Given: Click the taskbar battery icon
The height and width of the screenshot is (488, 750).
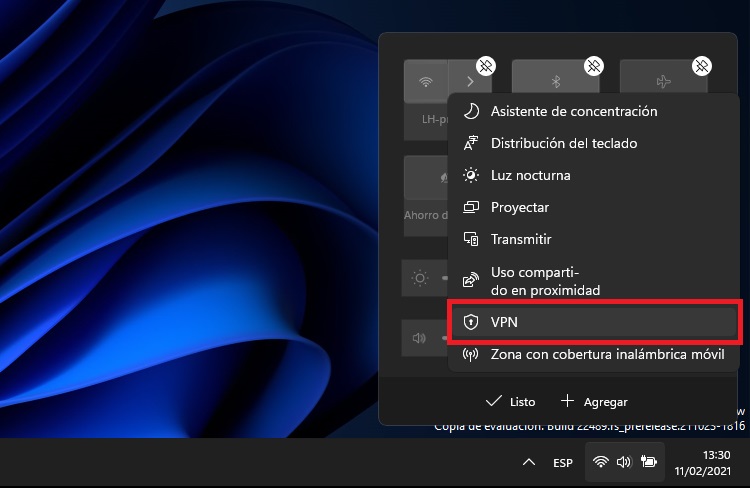Looking at the screenshot, I should tap(649, 462).
